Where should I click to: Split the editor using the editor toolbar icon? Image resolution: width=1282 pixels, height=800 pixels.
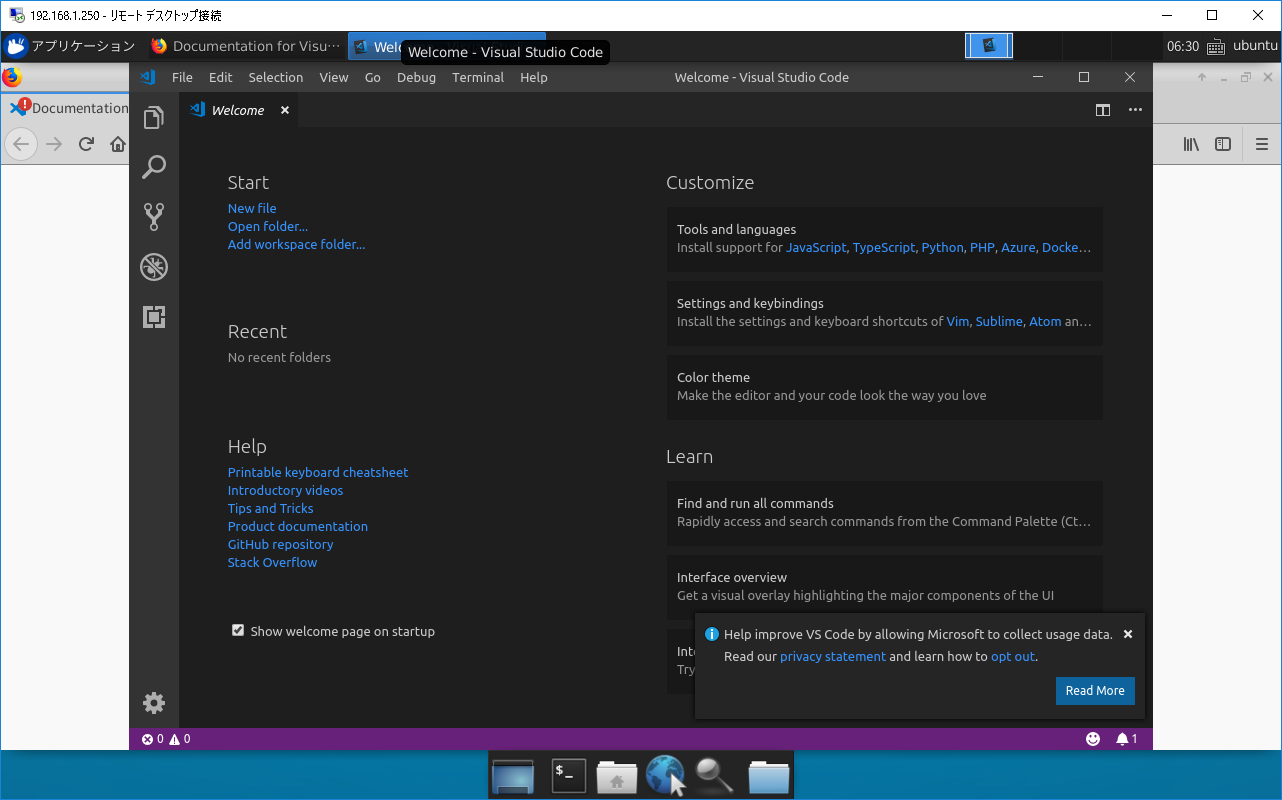(x=1102, y=110)
